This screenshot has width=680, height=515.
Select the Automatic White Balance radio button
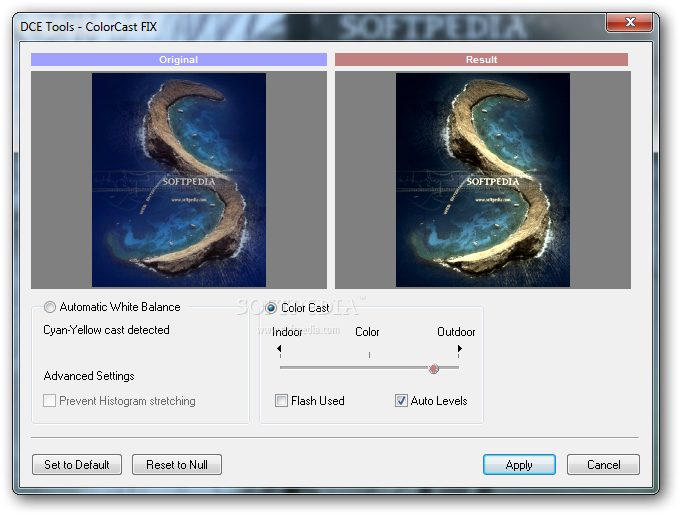pyautogui.click(x=50, y=307)
